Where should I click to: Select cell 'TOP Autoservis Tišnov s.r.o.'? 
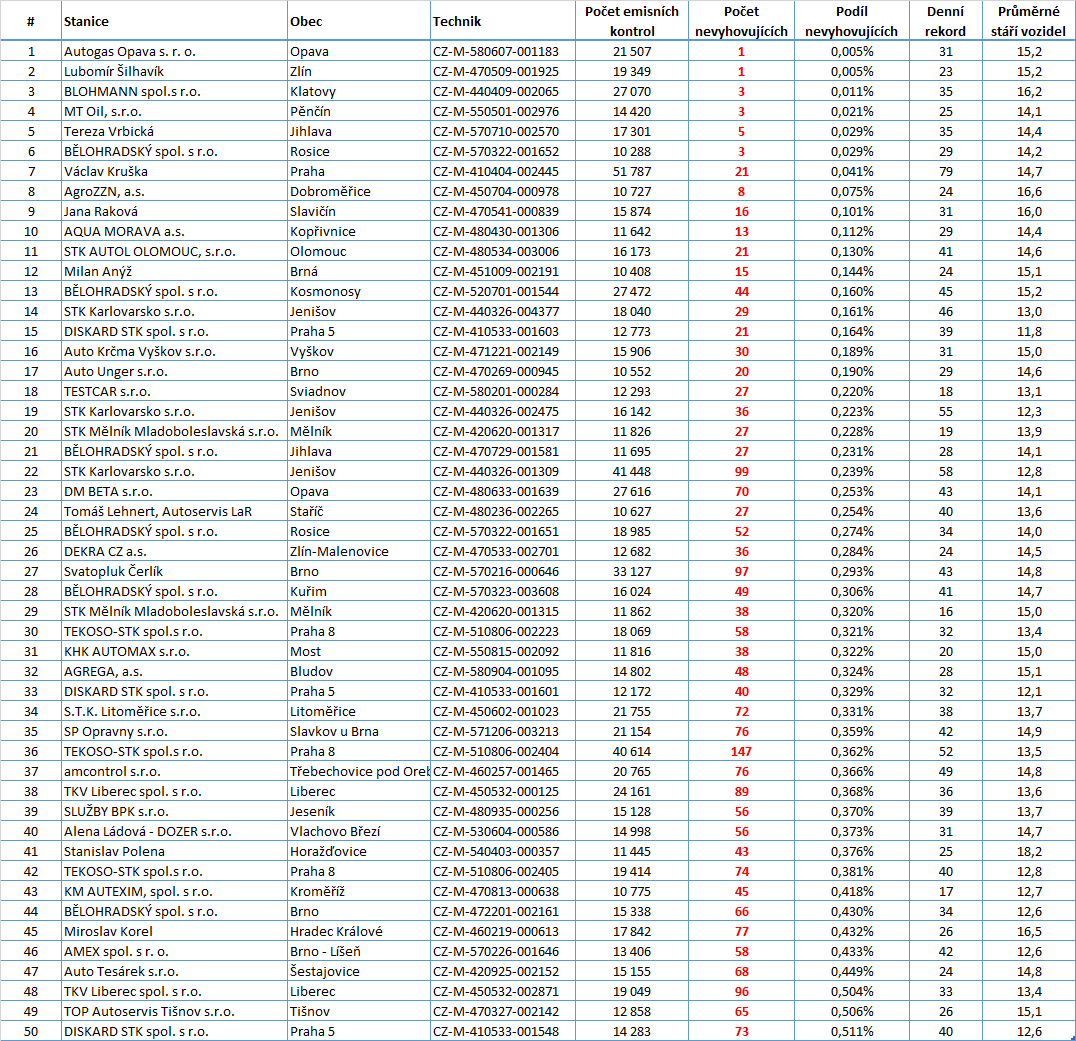[x=174, y=1011]
